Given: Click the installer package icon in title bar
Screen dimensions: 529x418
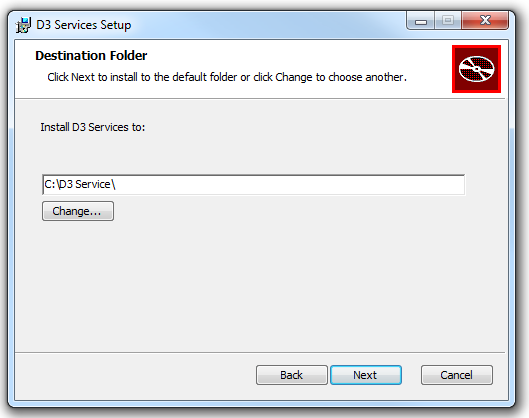Looking at the screenshot, I should tap(23, 25).
